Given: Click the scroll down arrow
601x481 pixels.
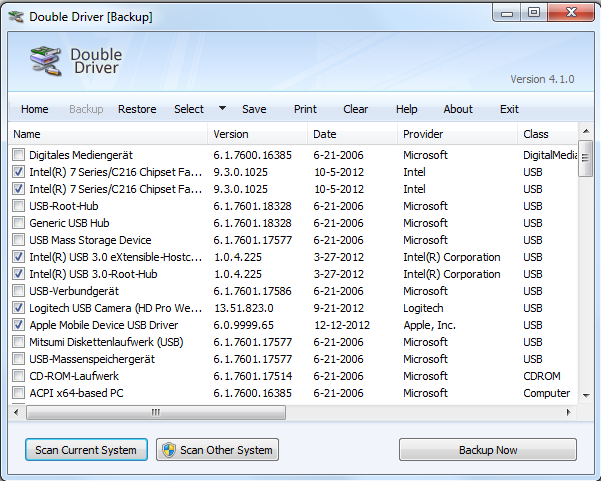Looking at the screenshot, I should (x=586, y=395).
